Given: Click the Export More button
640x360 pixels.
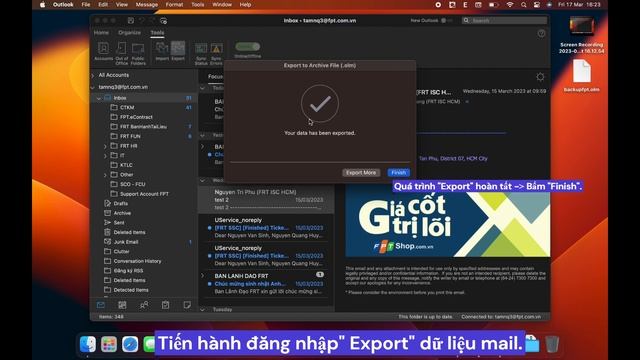Looking at the screenshot, I should (361, 173).
